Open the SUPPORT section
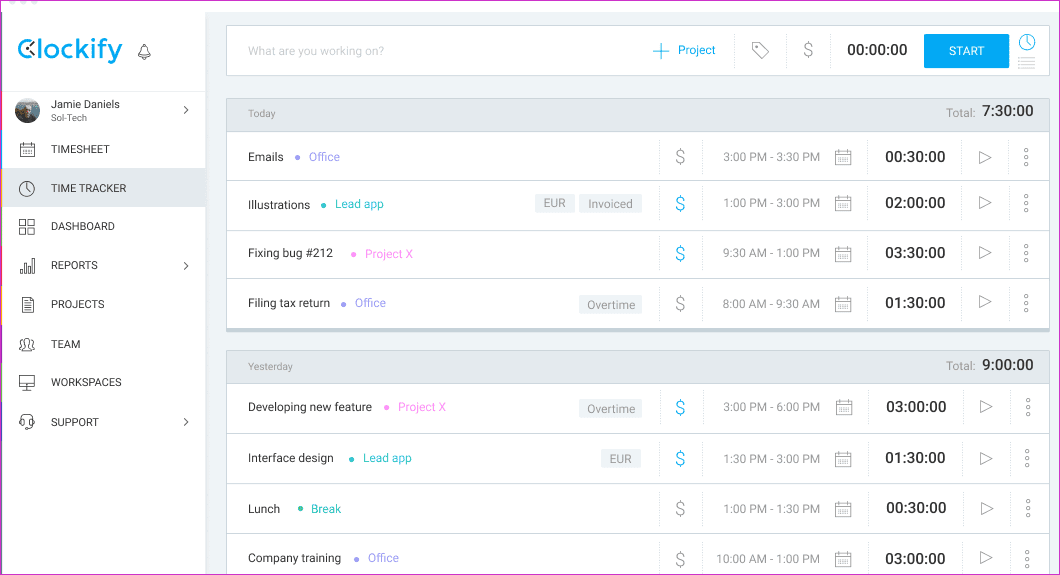 tap(74, 422)
